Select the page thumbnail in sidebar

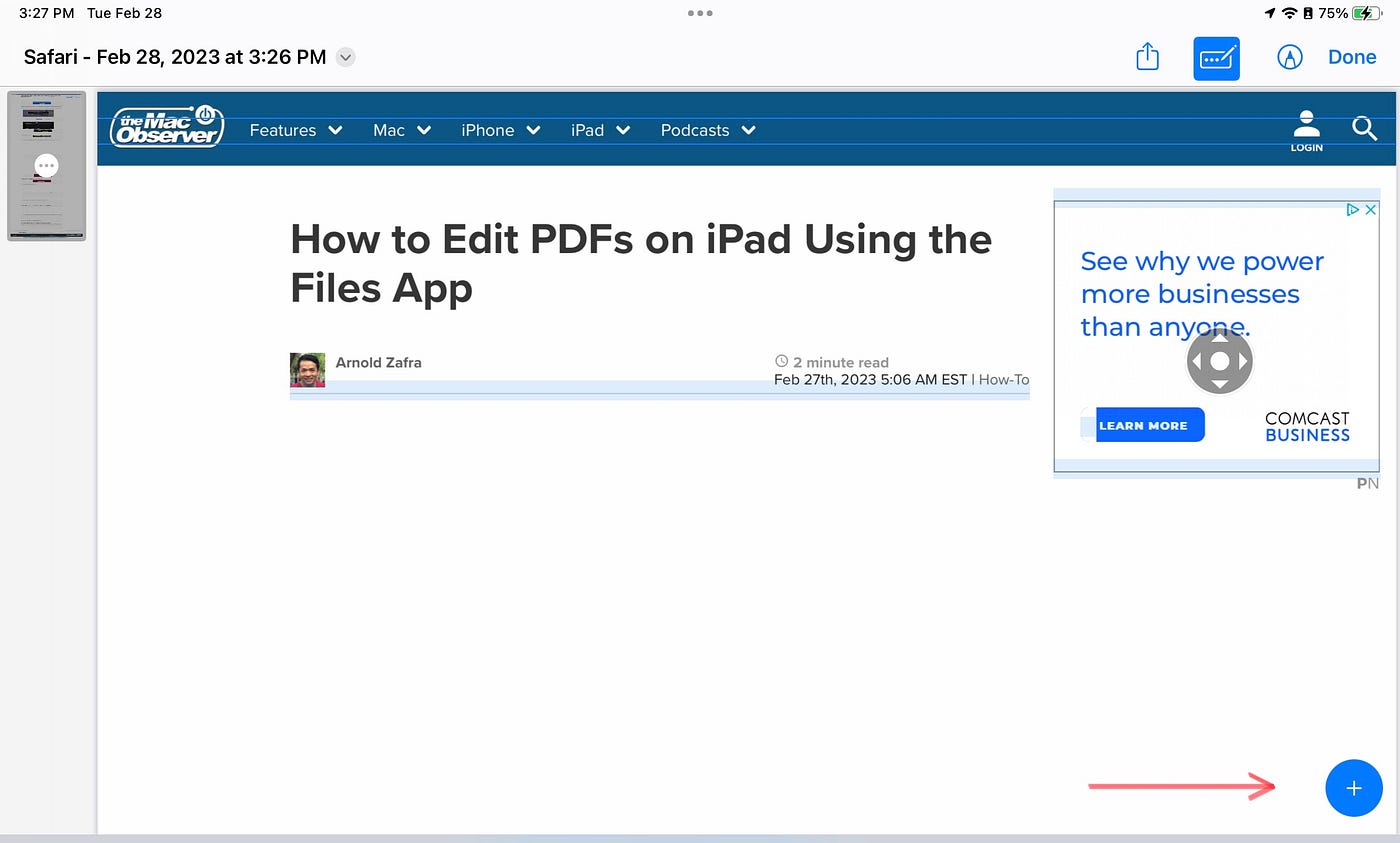(46, 166)
